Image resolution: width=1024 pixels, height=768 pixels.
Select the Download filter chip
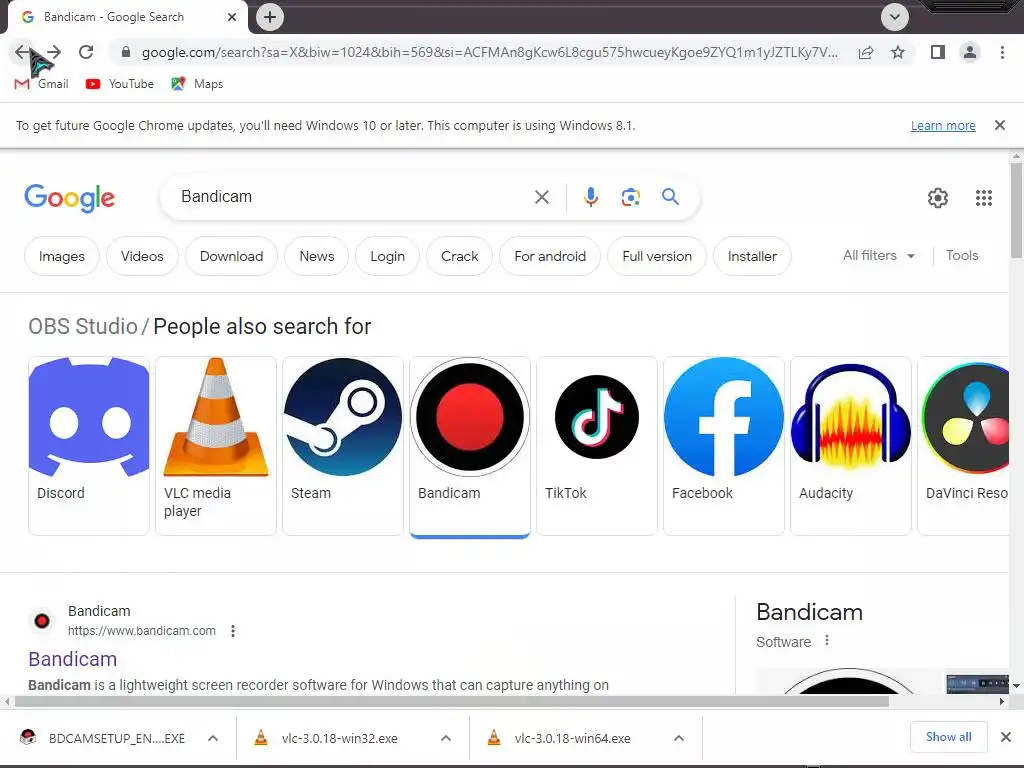tap(232, 257)
